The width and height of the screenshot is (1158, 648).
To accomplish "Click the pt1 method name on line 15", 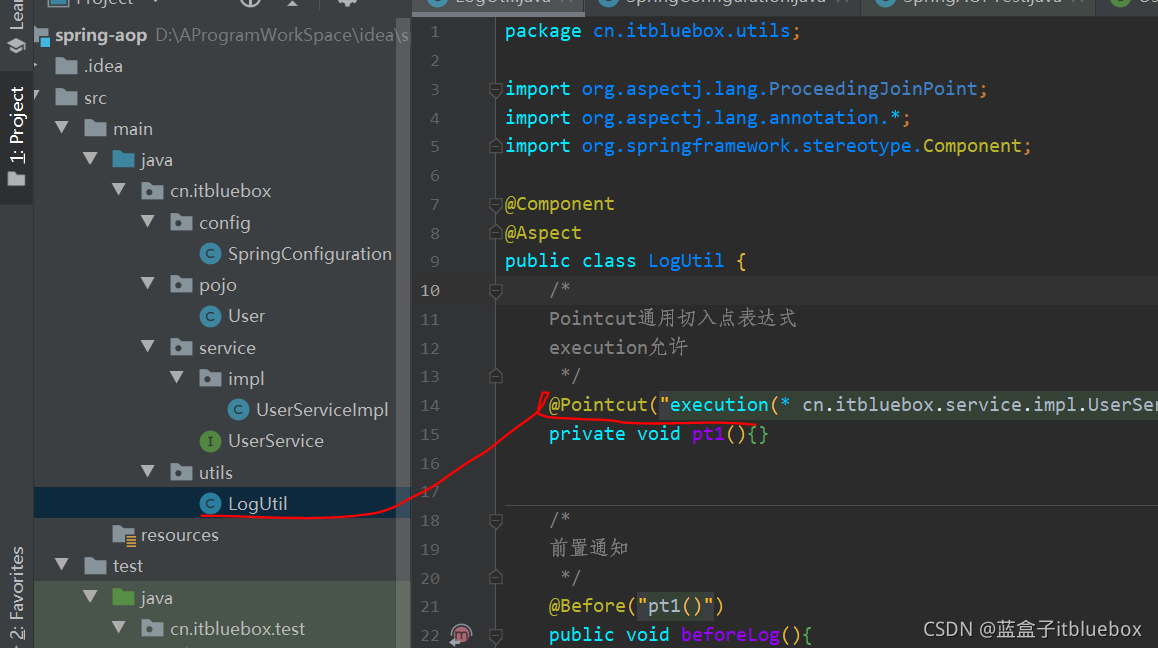I will click(708, 434).
